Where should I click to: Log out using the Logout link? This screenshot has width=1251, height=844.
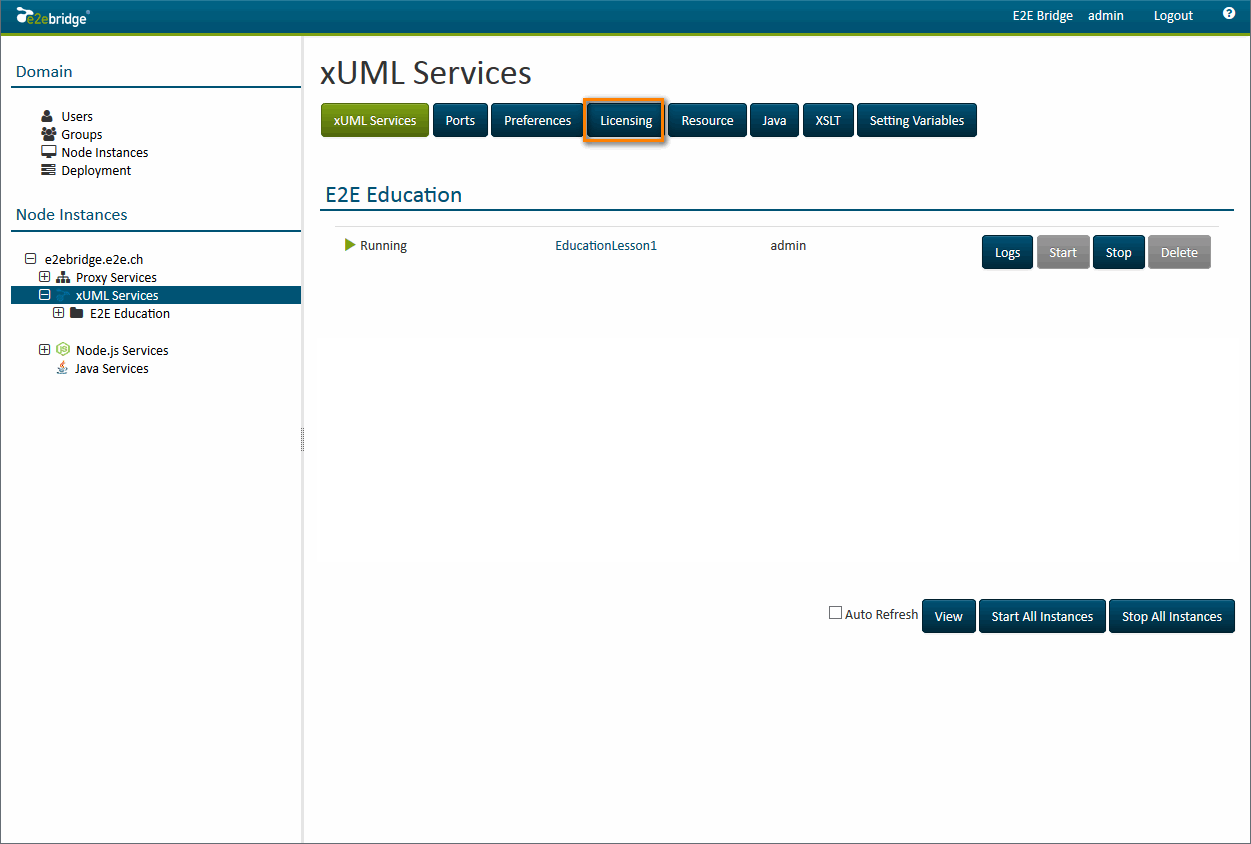[1173, 15]
